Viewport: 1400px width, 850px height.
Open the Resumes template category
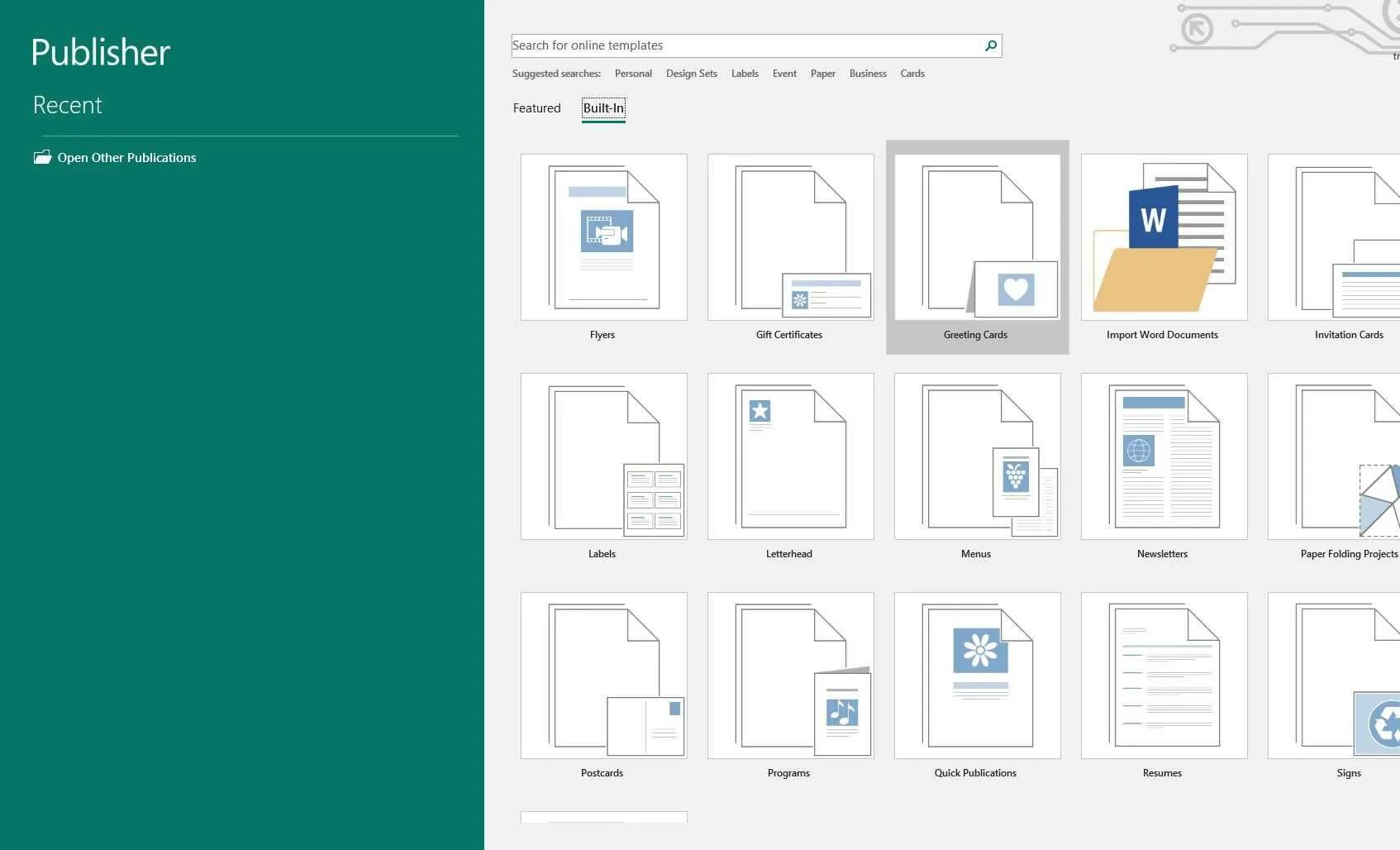pos(1164,676)
